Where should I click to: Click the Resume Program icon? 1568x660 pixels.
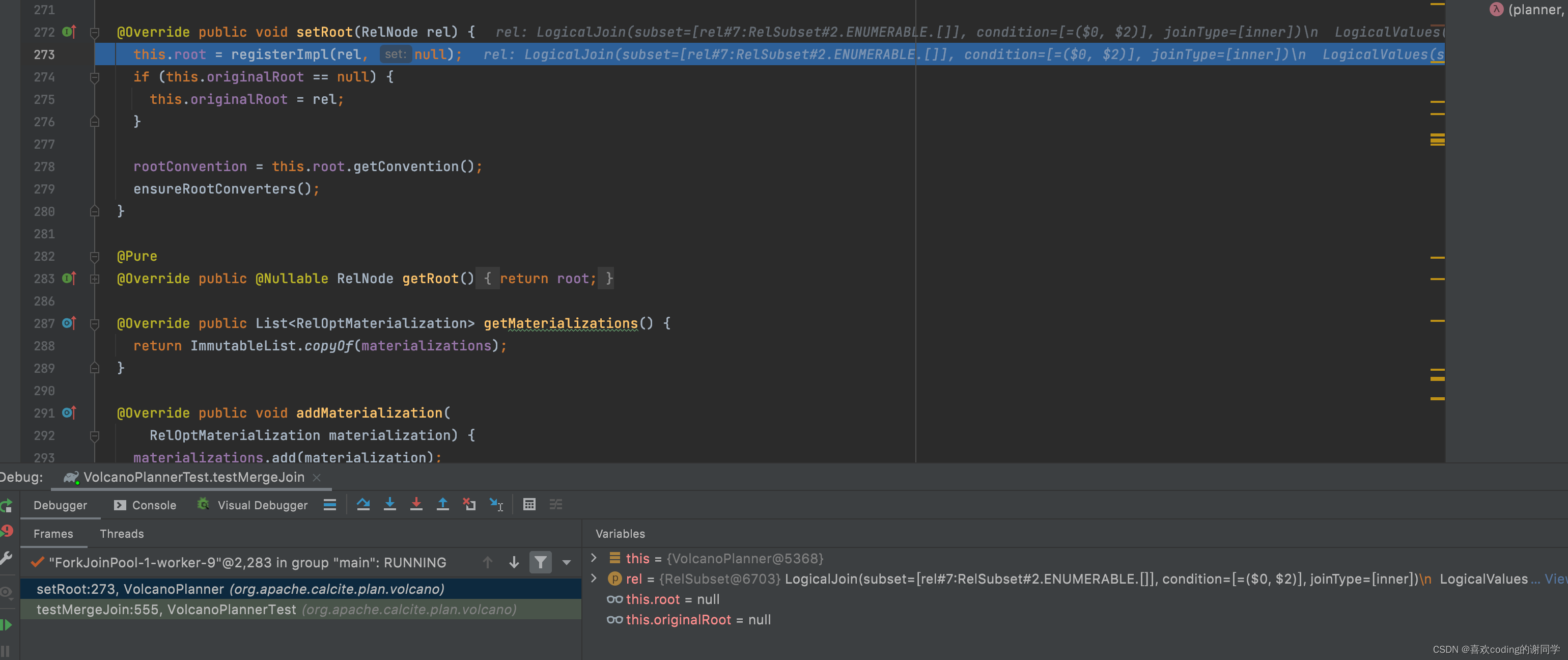pos(7,625)
